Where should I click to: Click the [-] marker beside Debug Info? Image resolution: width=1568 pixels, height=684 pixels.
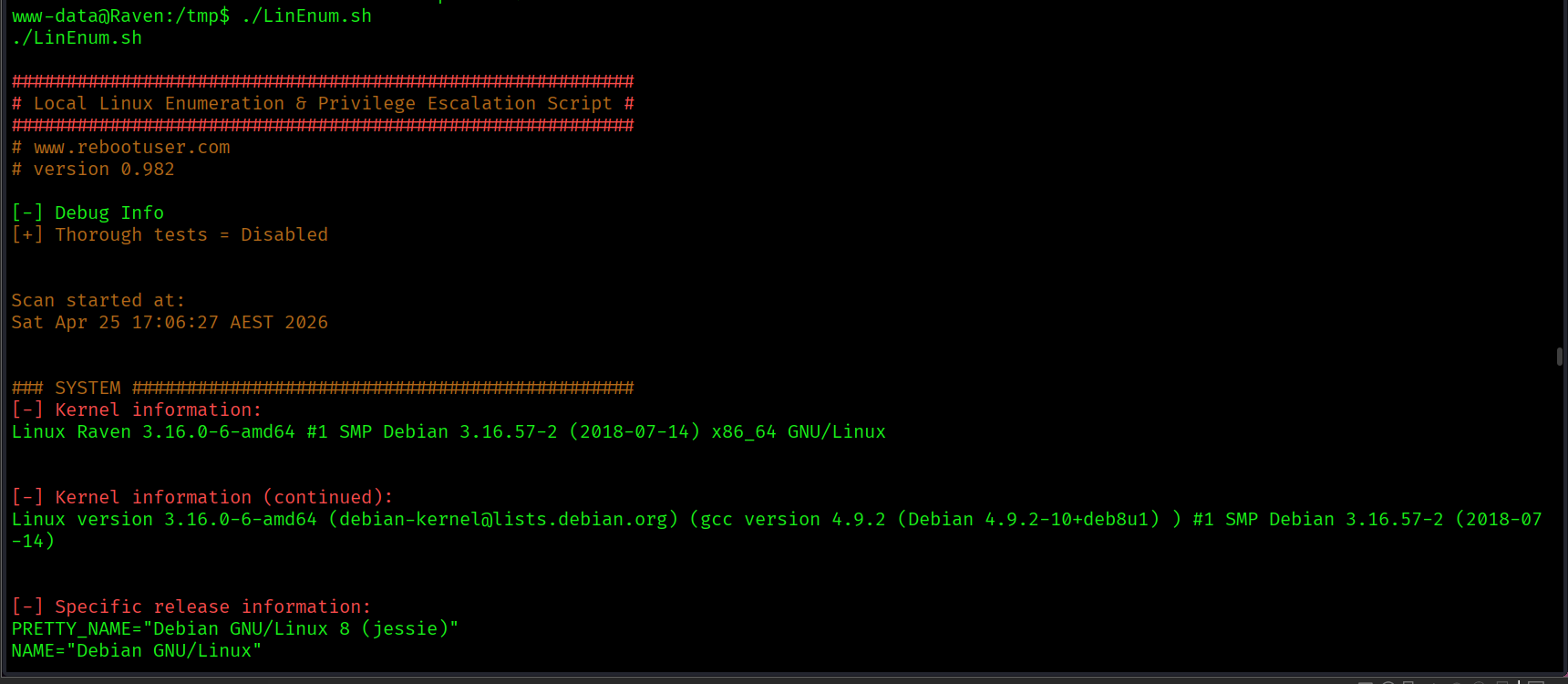click(x=27, y=213)
